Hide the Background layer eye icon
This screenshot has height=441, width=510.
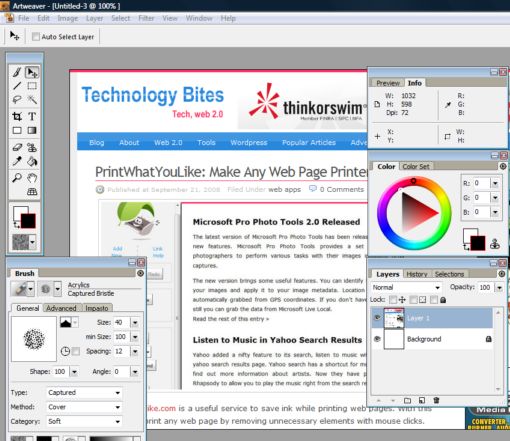377,339
